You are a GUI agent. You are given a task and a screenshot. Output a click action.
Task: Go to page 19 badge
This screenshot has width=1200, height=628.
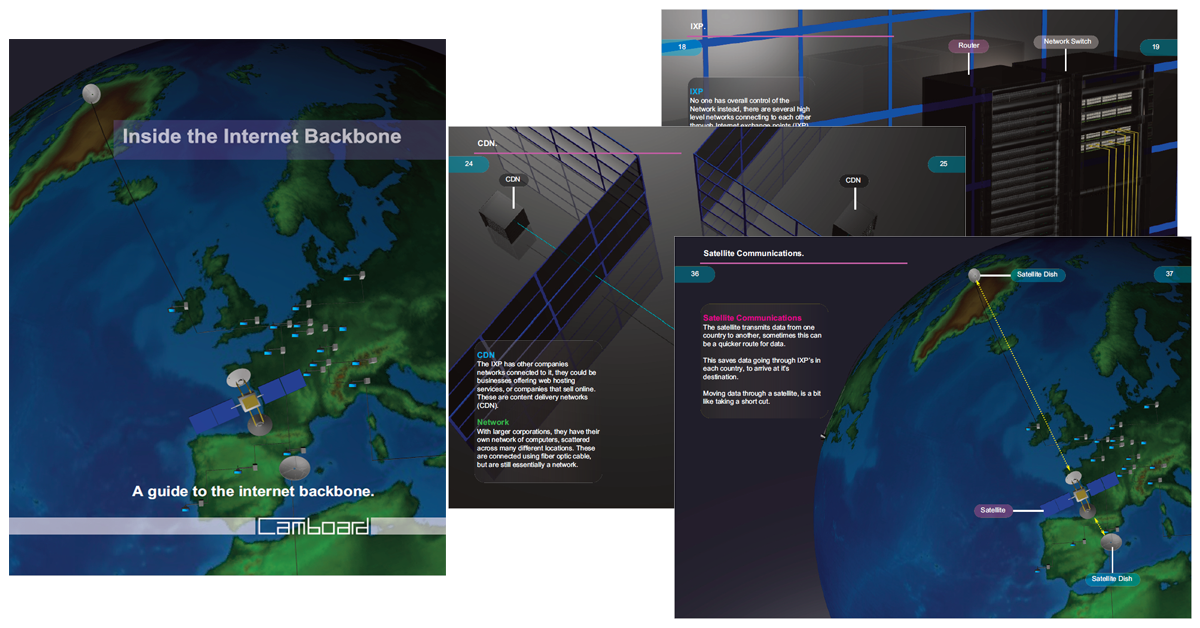(x=1159, y=47)
